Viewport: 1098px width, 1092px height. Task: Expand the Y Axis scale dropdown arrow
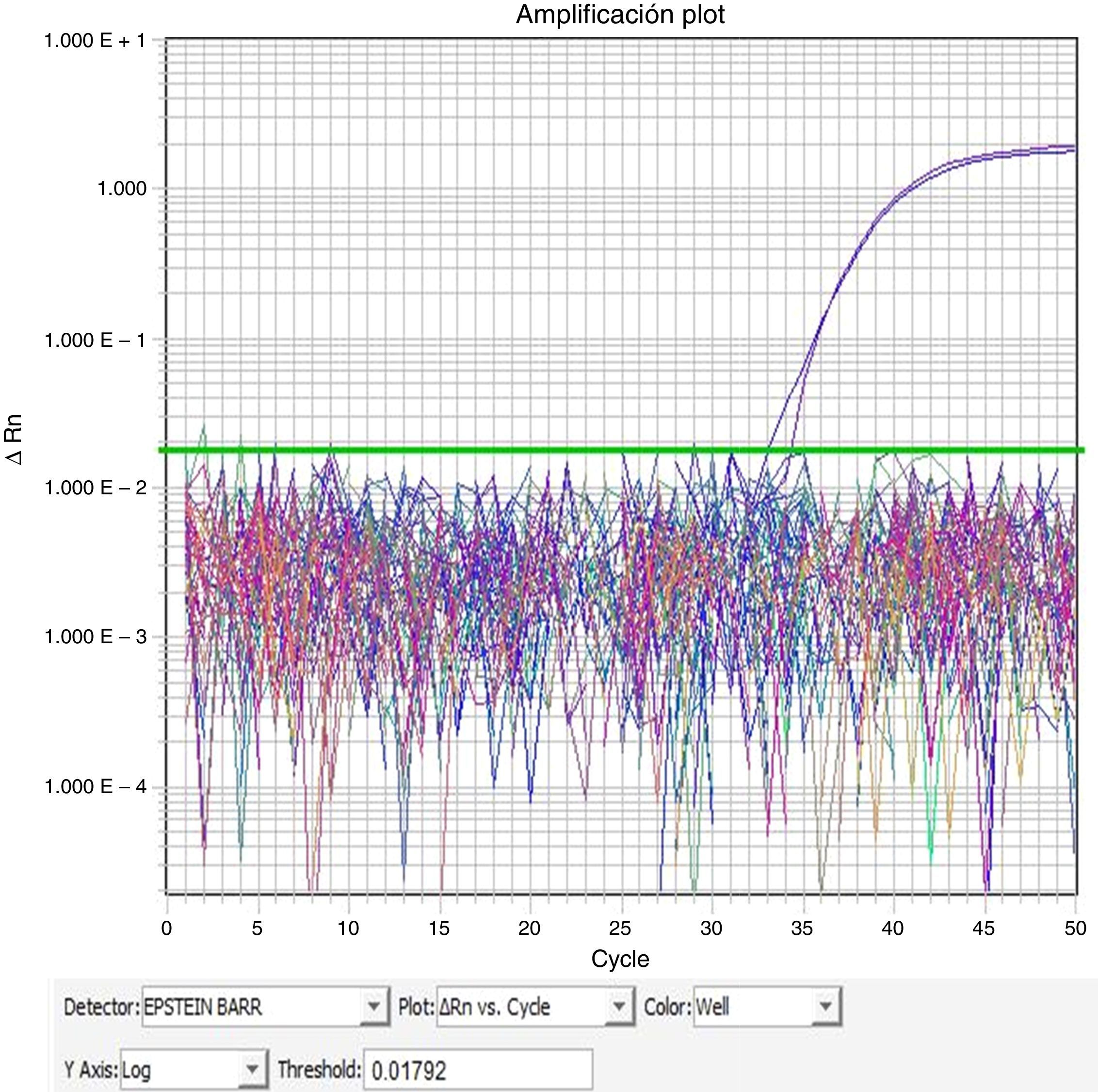point(252,1069)
